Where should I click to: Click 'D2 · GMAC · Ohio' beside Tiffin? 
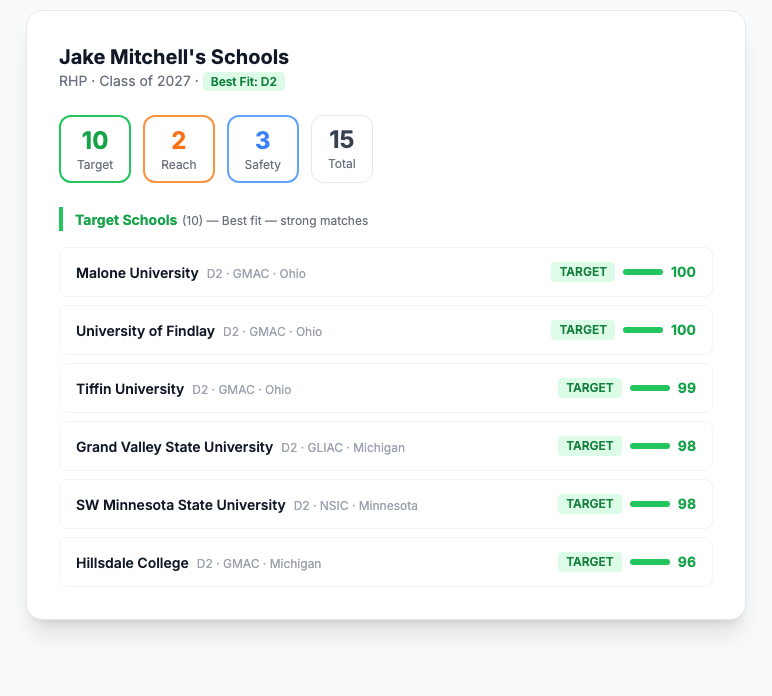coord(242,390)
